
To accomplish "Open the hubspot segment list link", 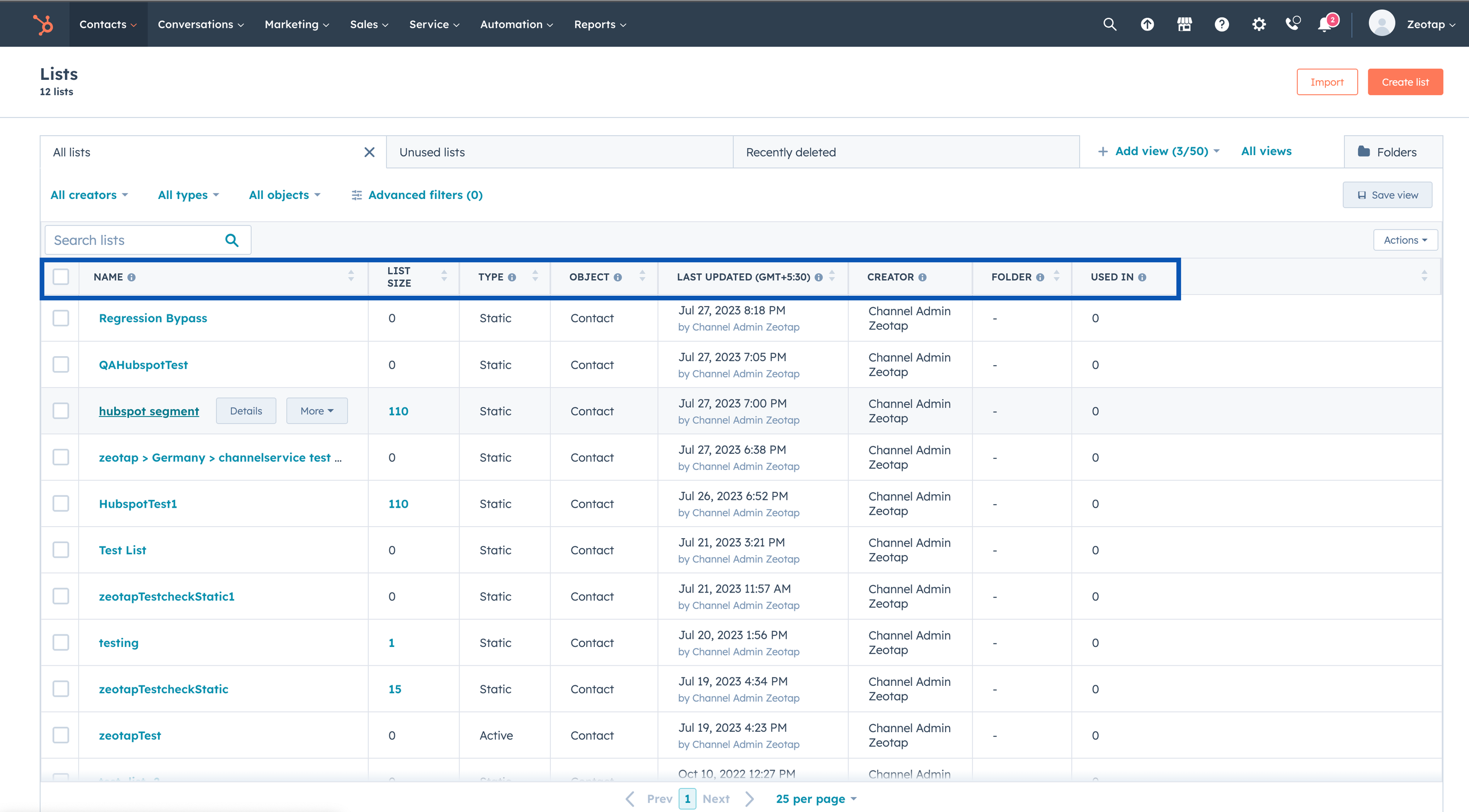I will point(149,411).
